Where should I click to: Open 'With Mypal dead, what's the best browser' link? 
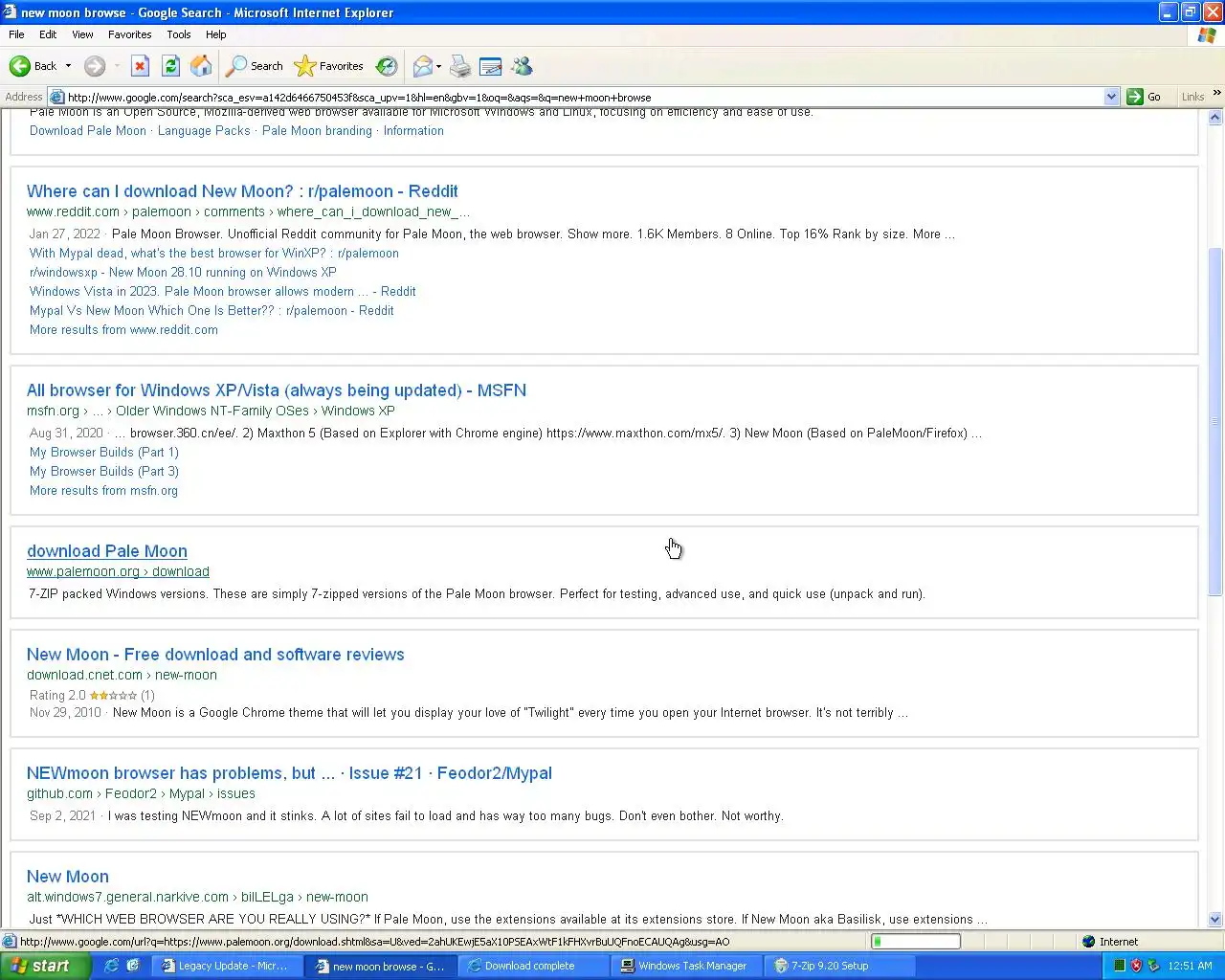pos(214,254)
